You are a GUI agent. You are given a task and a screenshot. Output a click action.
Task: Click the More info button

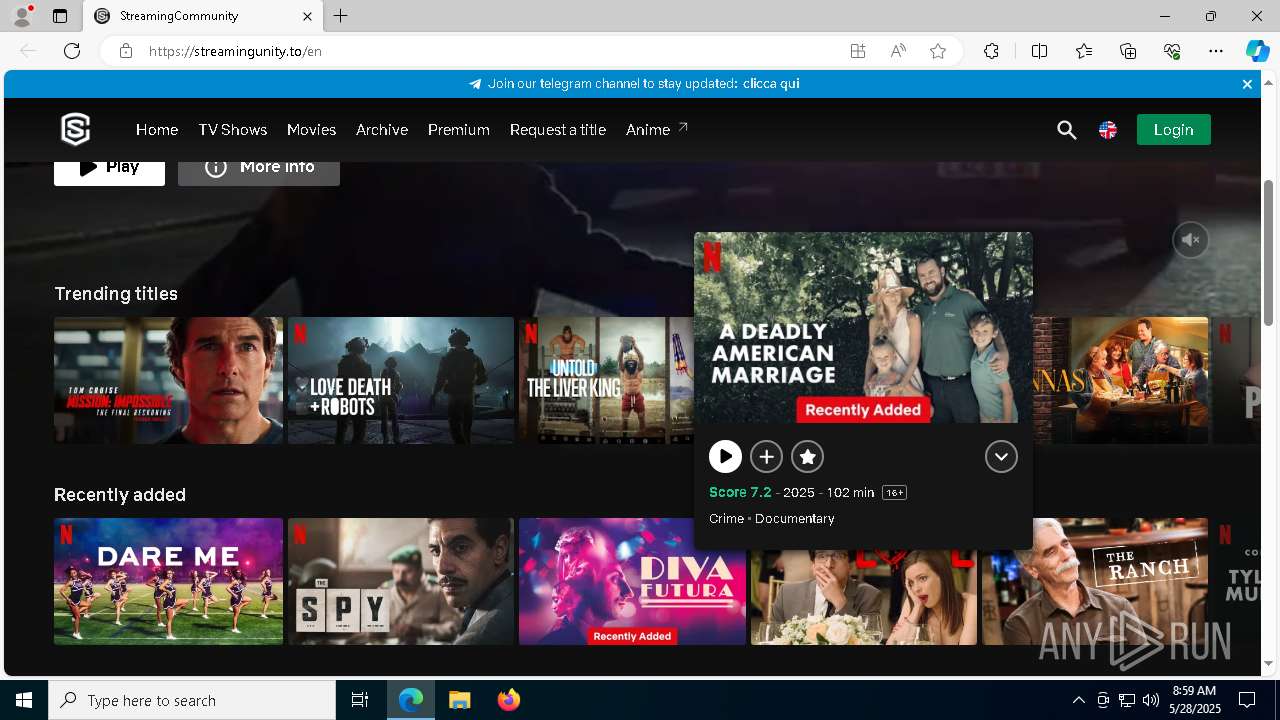click(259, 170)
